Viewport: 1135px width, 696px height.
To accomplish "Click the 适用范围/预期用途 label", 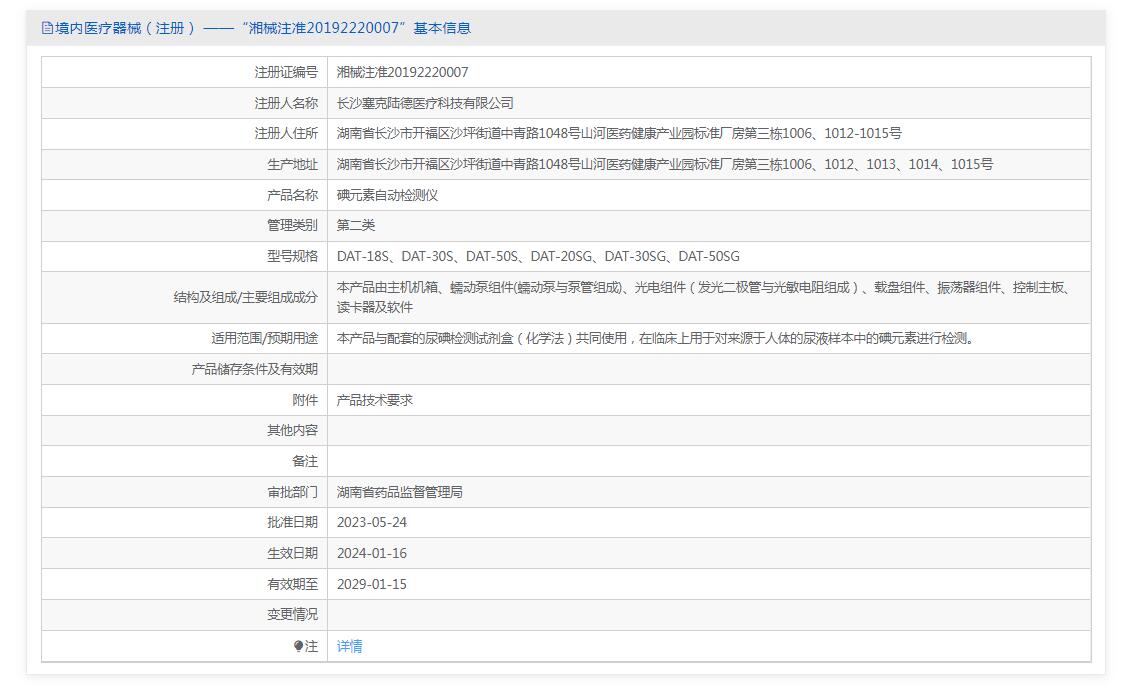I will (x=264, y=339).
